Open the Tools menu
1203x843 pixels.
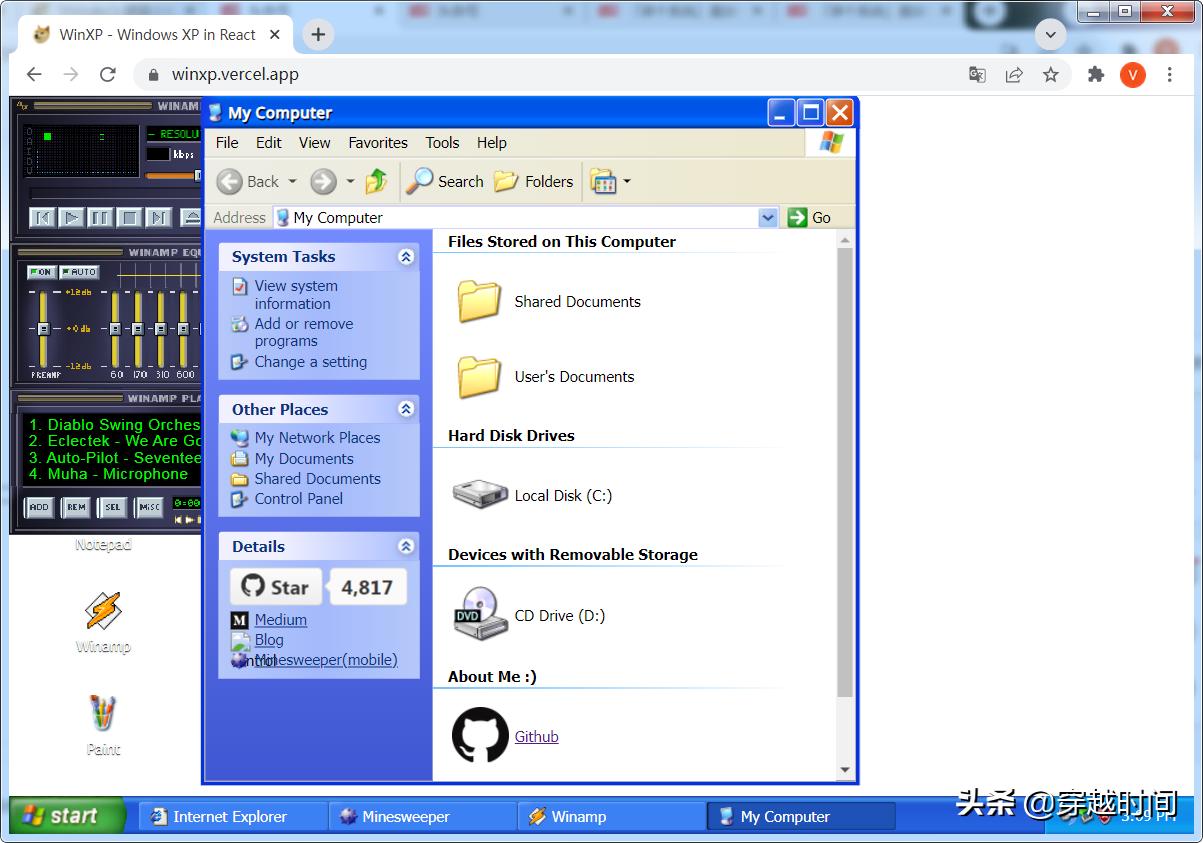point(442,143)
